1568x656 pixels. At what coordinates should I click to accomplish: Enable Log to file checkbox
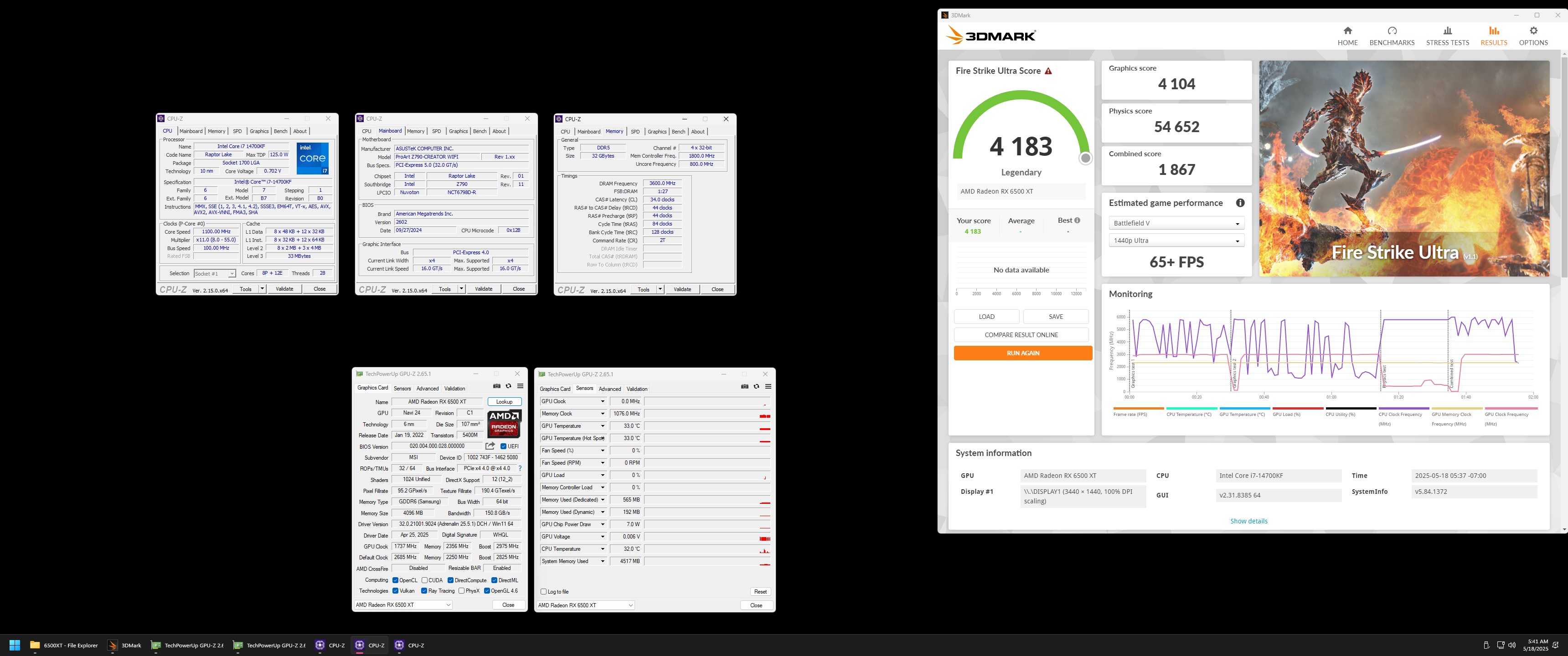tap(544, 591)
